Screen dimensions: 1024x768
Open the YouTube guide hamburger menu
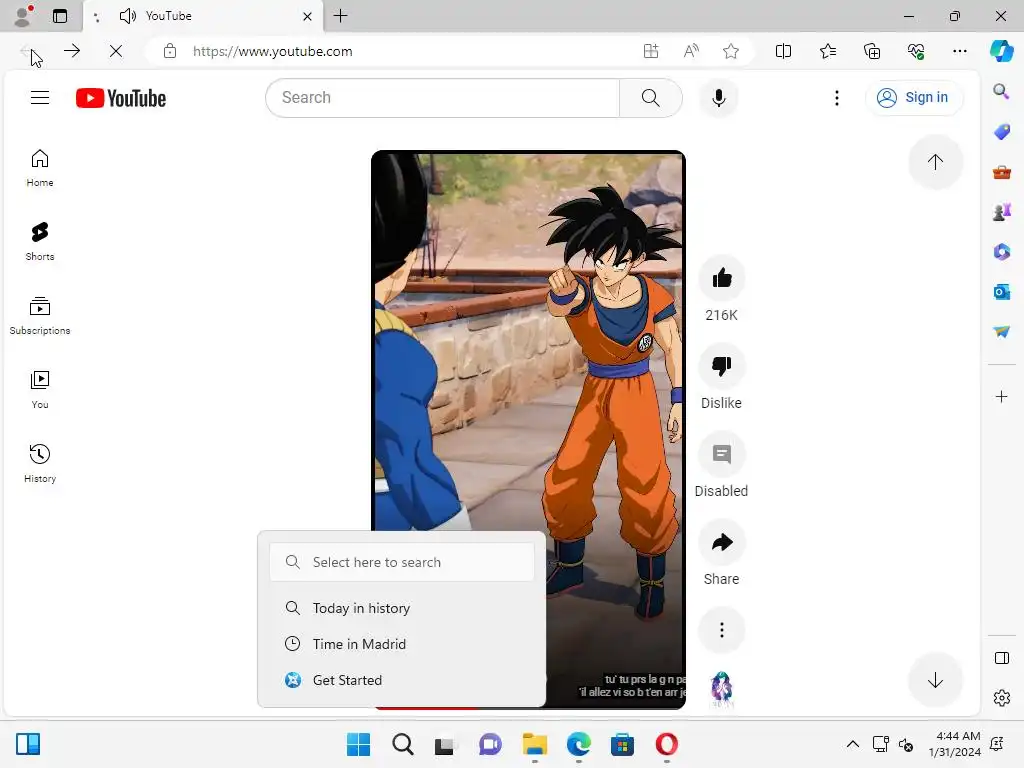coord(40,98)
